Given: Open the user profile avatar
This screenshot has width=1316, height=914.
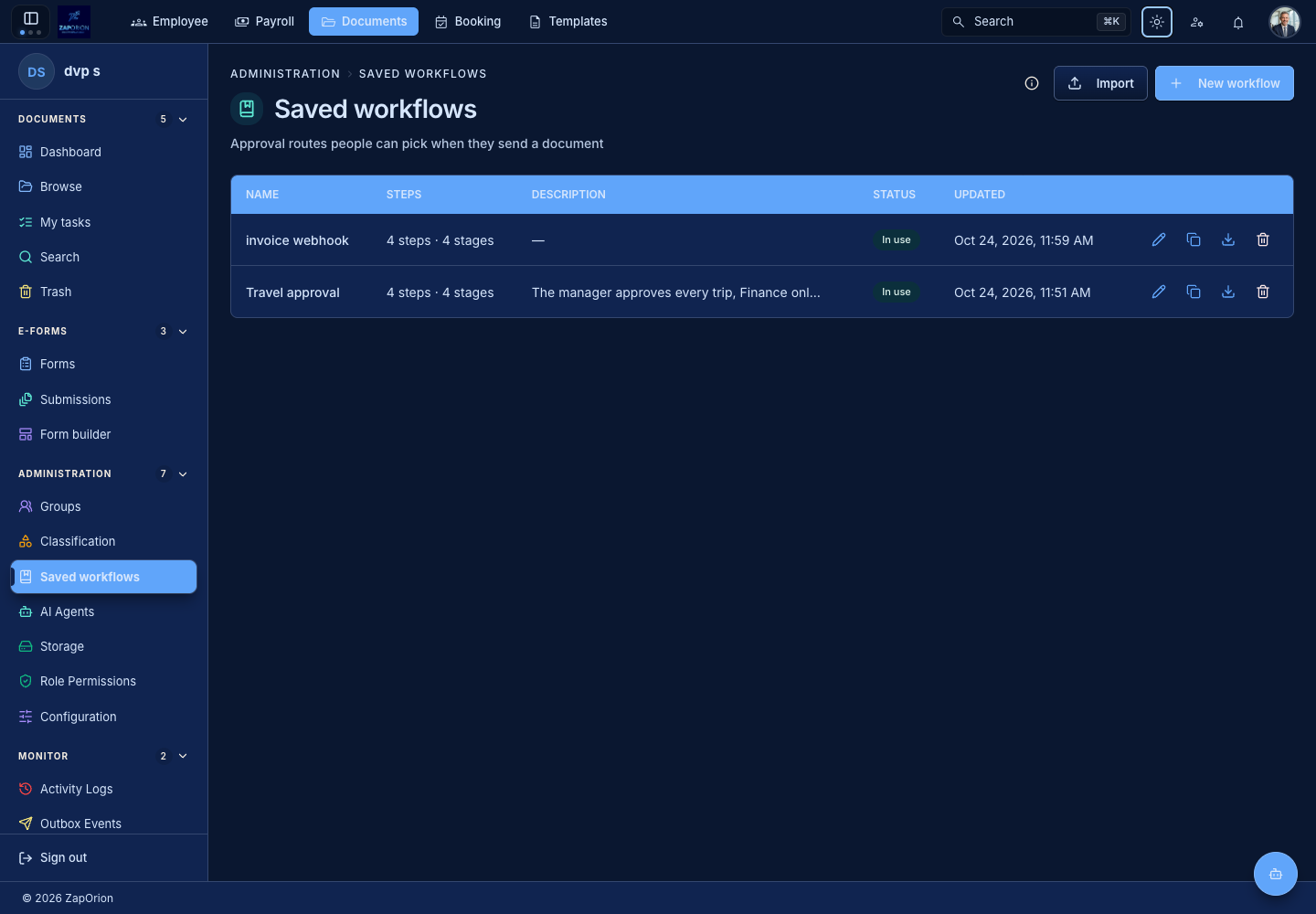Looking at the screenshot, I should [1284, 22].
